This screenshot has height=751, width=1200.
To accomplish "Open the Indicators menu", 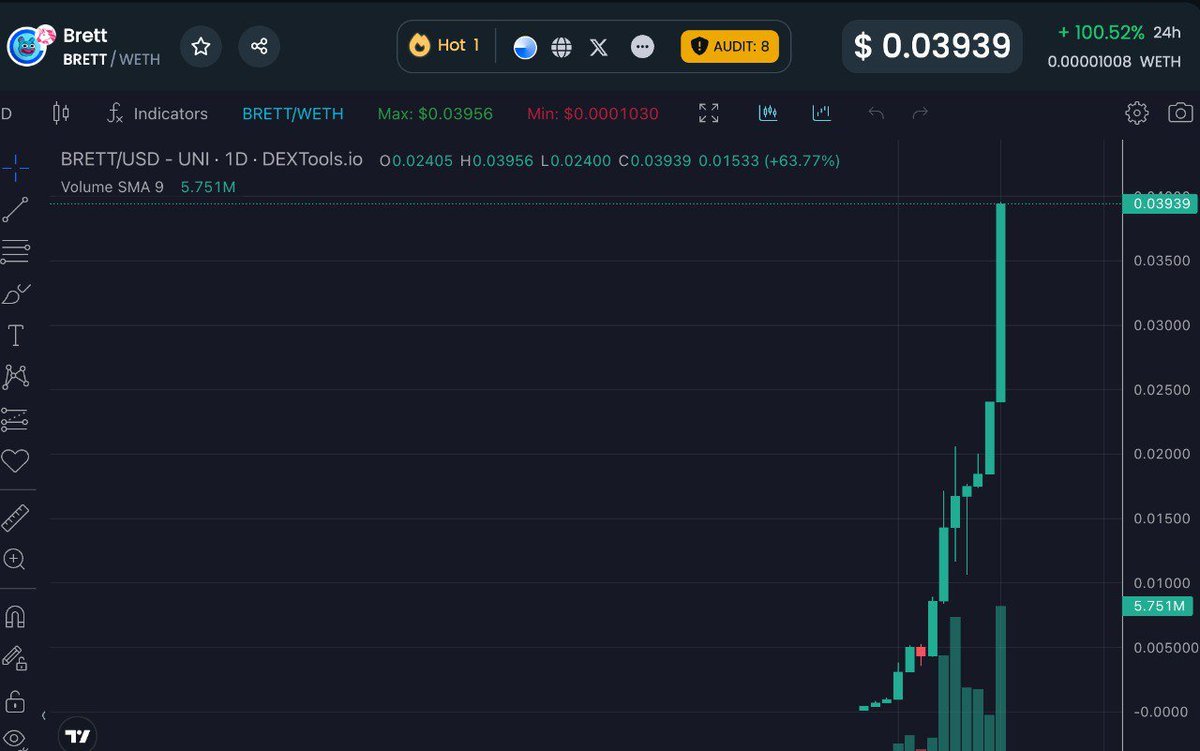I will [158, 113].
